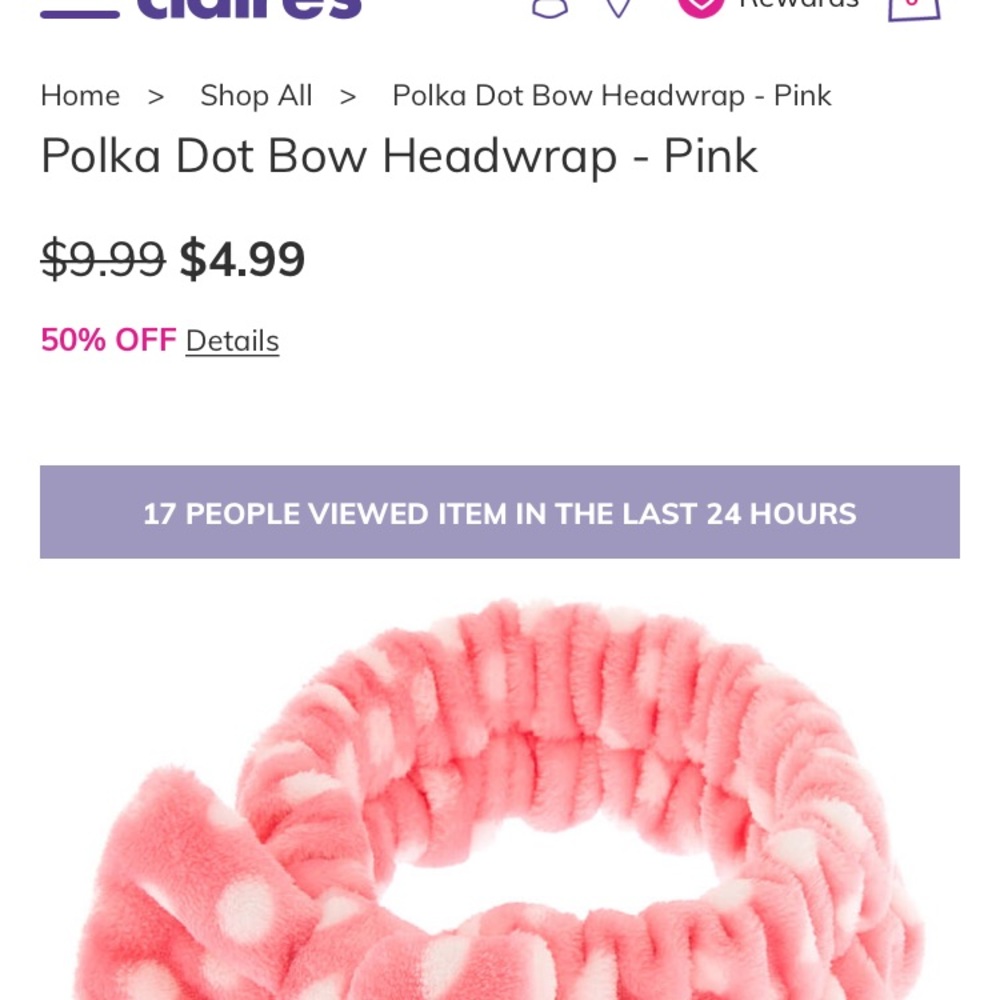Image resolution: width=1000 pixels, height=1000 pixels.
Task: Click the product title heading
Action: (x=399, y=156)
